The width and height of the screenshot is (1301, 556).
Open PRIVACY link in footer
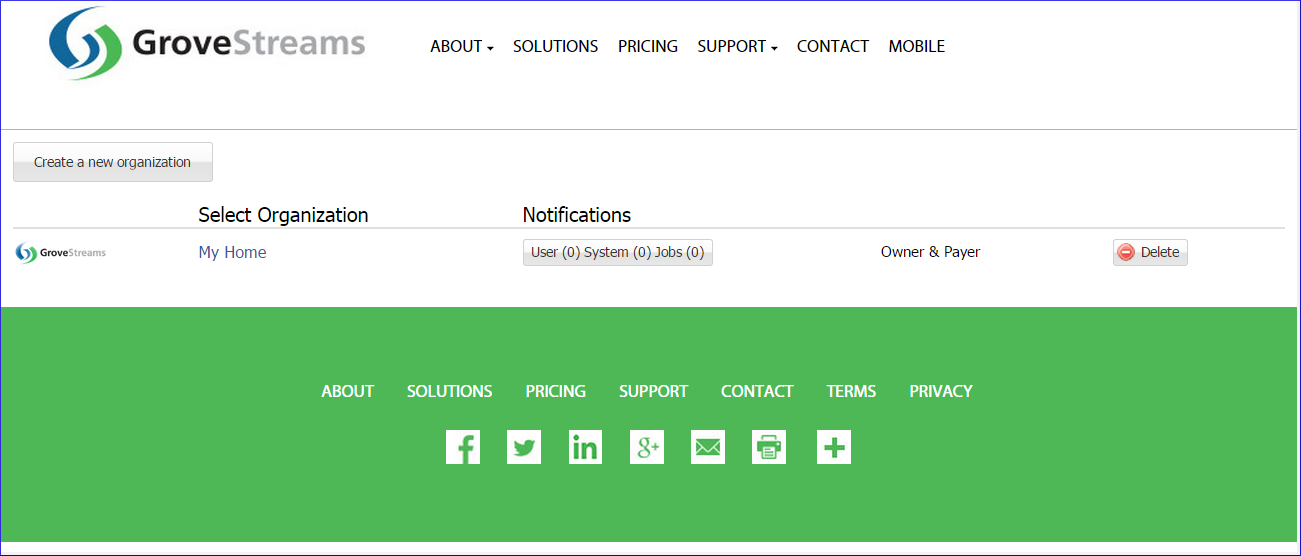940,391
